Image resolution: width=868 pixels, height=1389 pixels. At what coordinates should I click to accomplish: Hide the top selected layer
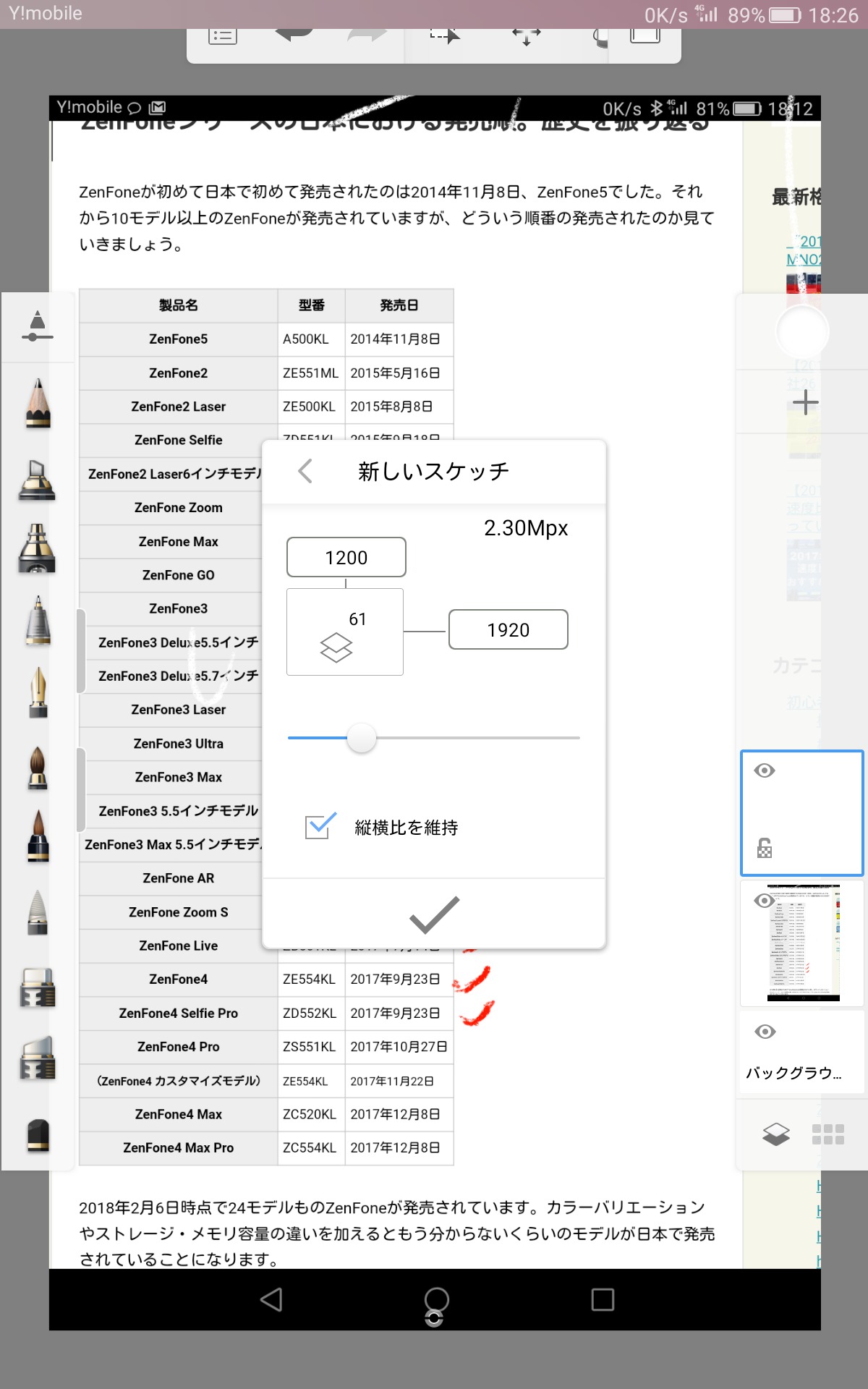click(x=765, y=770)
